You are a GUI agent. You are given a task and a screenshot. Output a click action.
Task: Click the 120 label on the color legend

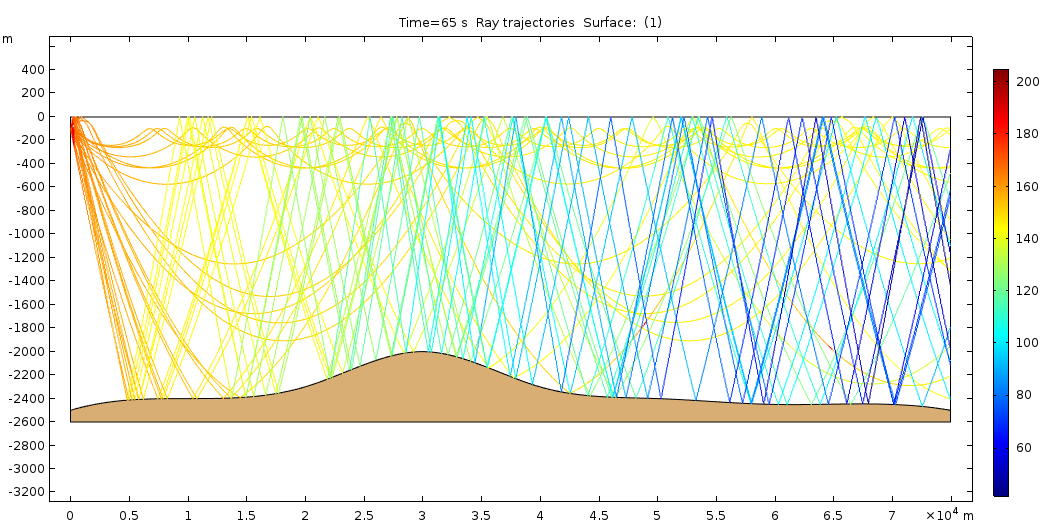[1028, 290]
